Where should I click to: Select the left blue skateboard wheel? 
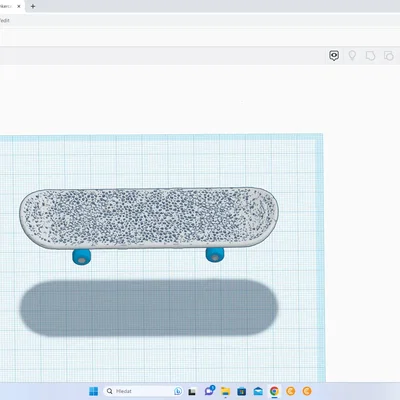pos(81,257)
